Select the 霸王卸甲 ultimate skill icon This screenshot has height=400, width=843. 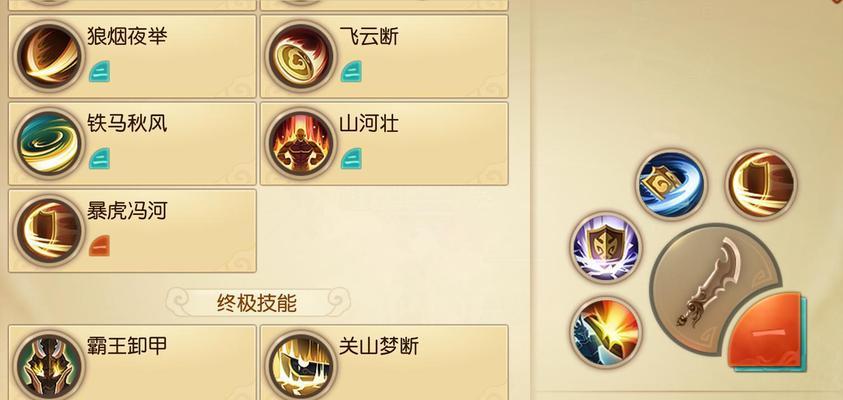(x=49, y=366)
